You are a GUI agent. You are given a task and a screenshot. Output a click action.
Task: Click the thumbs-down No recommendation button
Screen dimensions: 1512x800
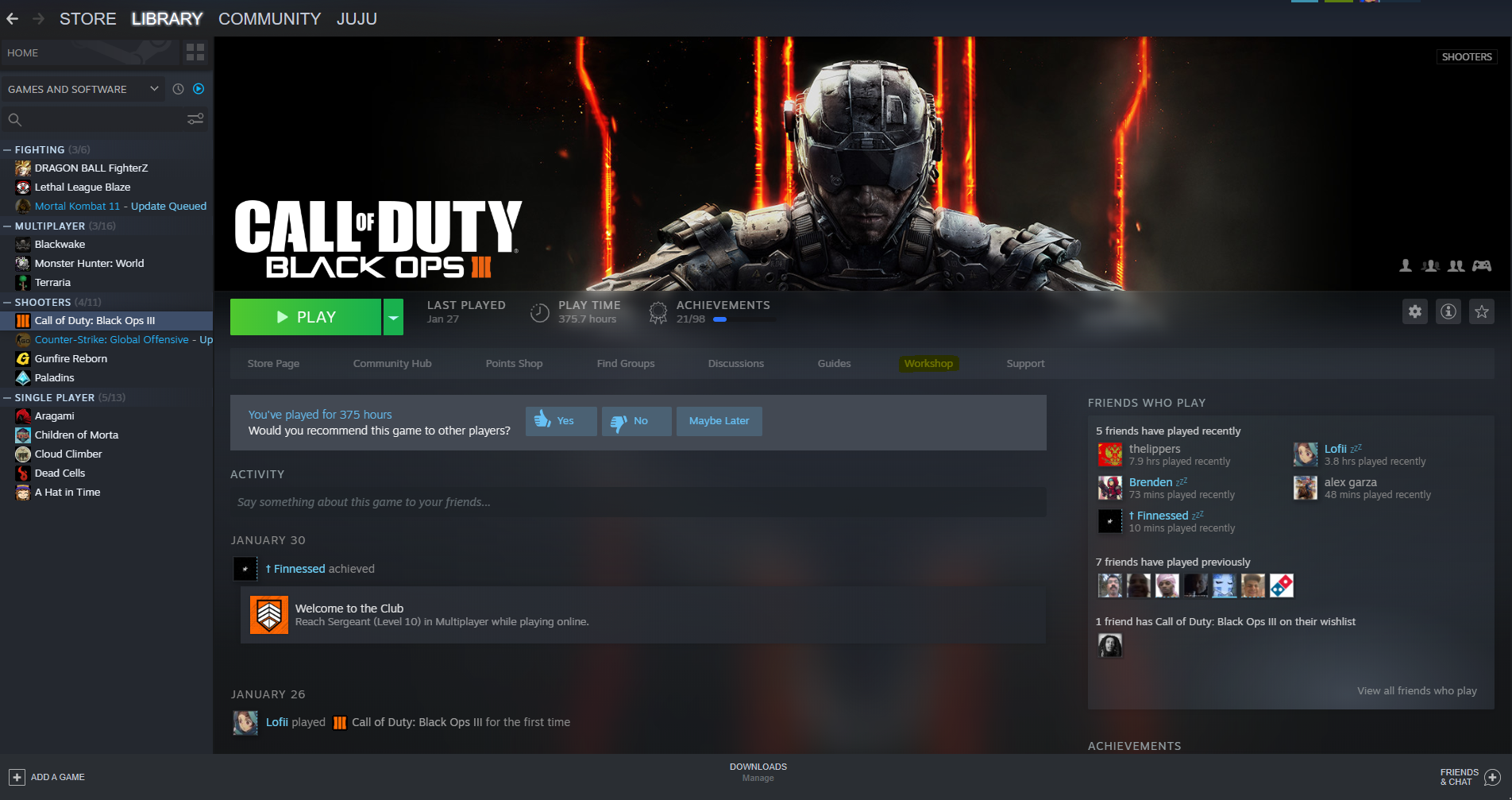(x=636, y=421)
